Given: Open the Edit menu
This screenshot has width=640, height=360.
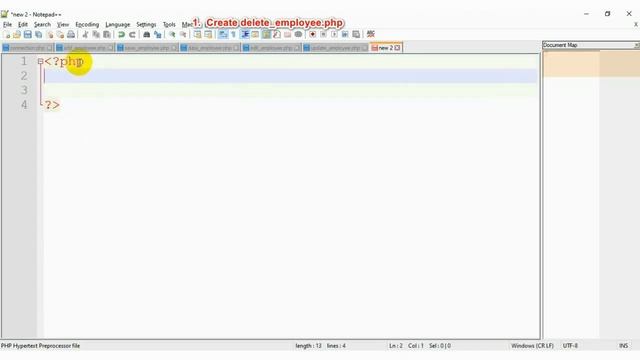Looking at the screenshot, I should [23, 24].
